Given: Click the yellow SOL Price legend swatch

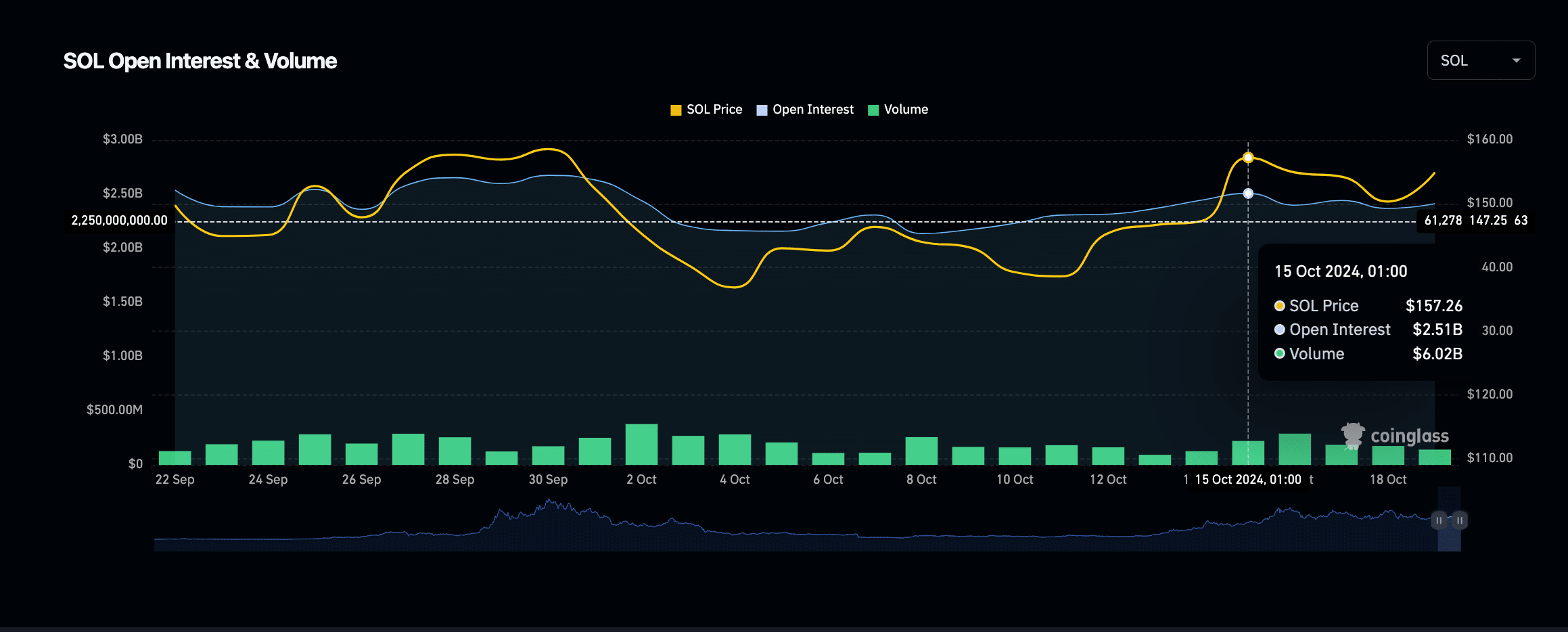Looking at the screenshot, I should coord(676,110).
